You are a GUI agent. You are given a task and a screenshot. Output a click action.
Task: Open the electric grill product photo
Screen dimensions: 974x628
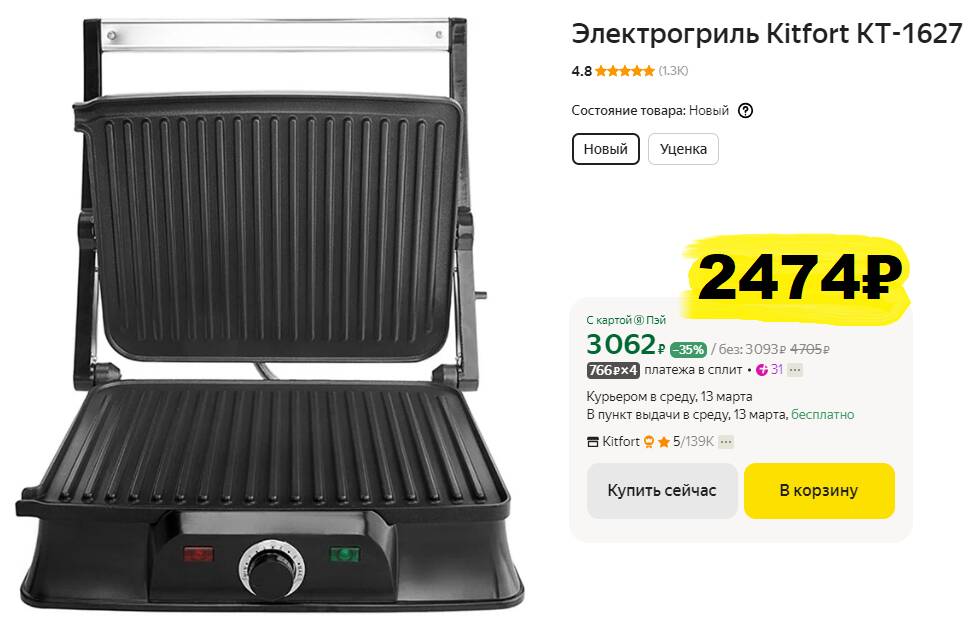click(x=270, y=314)
